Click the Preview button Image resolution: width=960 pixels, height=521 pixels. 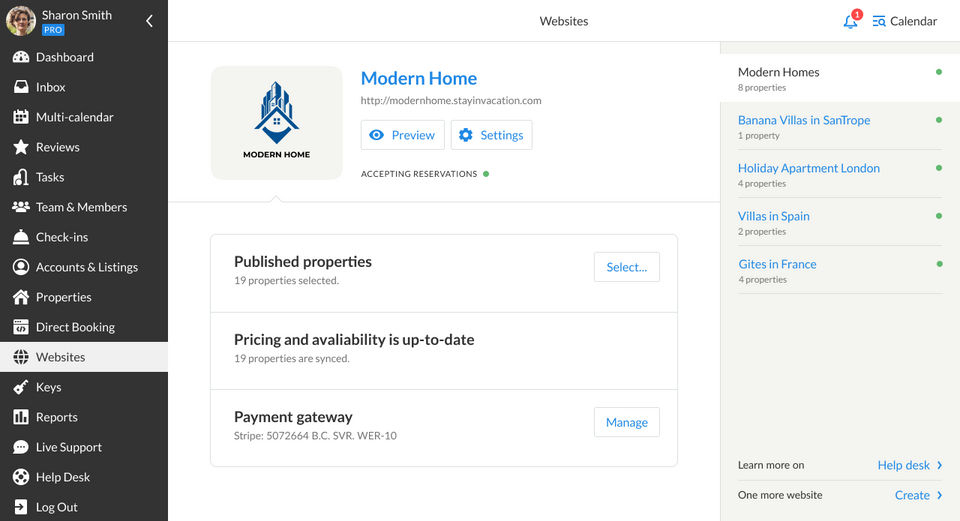[x=402, y=135]
